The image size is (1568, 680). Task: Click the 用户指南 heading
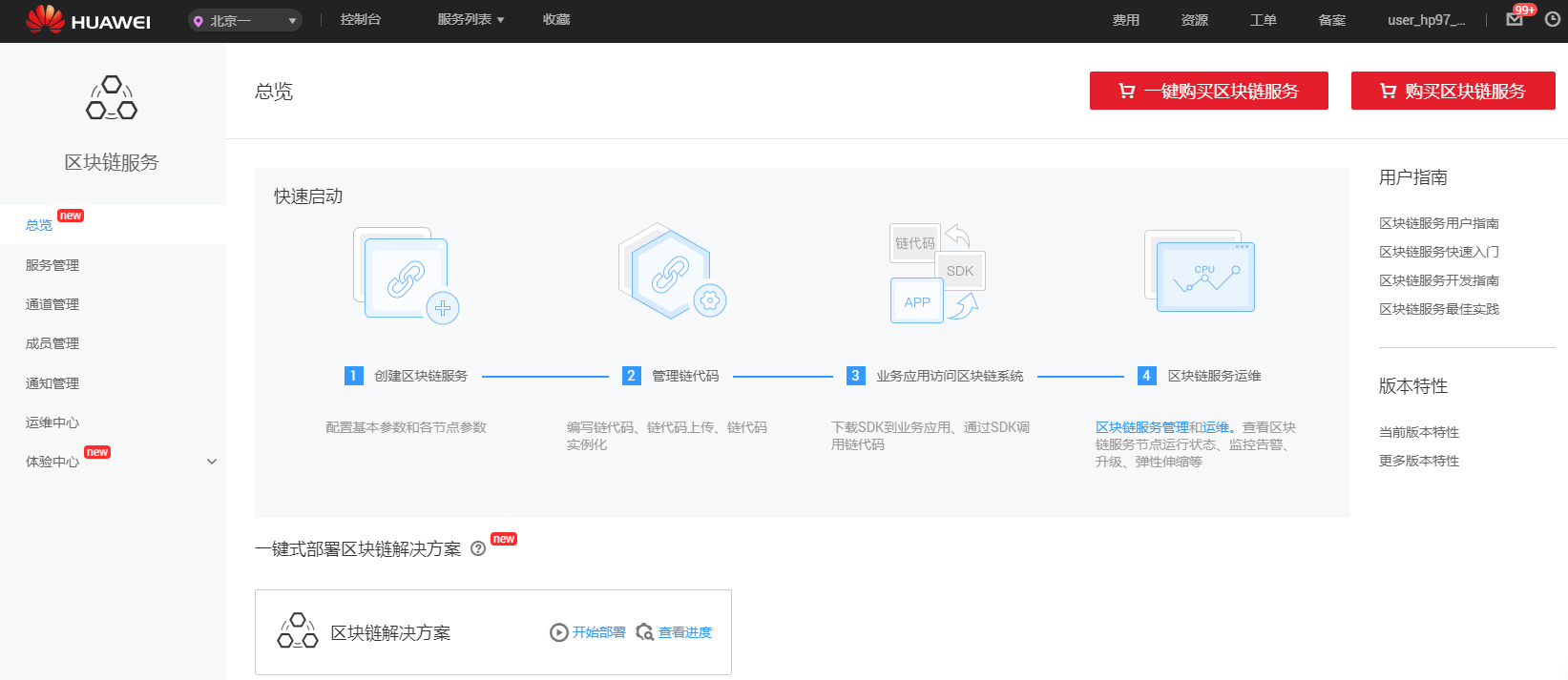point(1413,177)
